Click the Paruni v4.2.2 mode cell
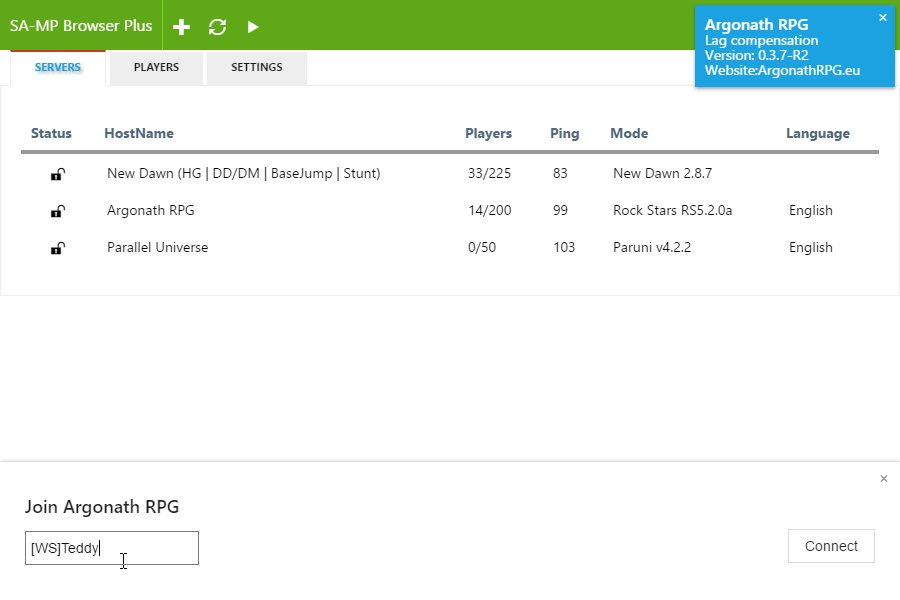The height and width of the screenshot is (600, 900). (652, 247)
